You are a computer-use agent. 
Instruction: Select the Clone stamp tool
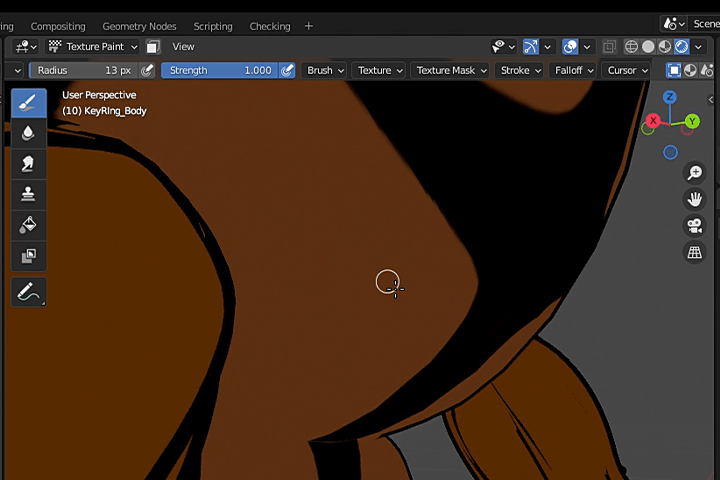pos(28,194)
